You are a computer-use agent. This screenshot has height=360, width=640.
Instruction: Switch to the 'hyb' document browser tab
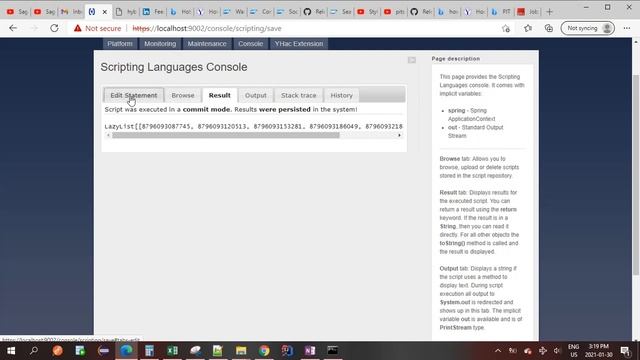(126, 12)
